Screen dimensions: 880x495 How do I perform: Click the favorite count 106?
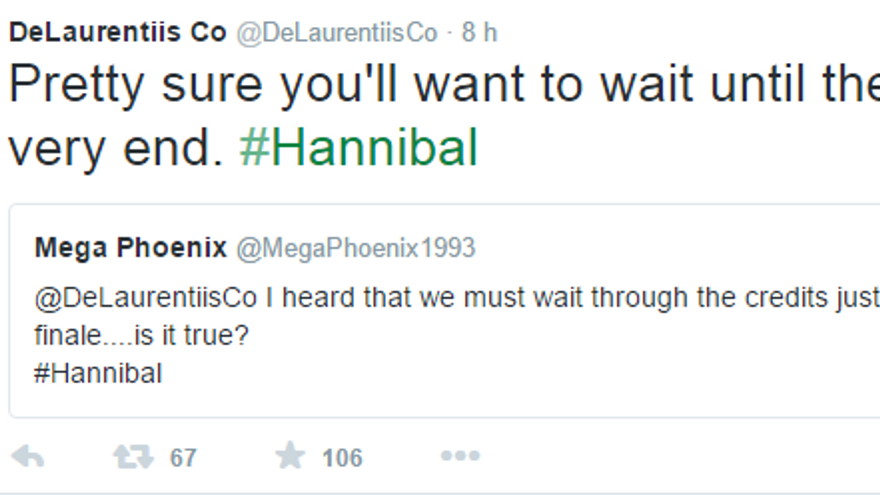click(x=342, y=458)
